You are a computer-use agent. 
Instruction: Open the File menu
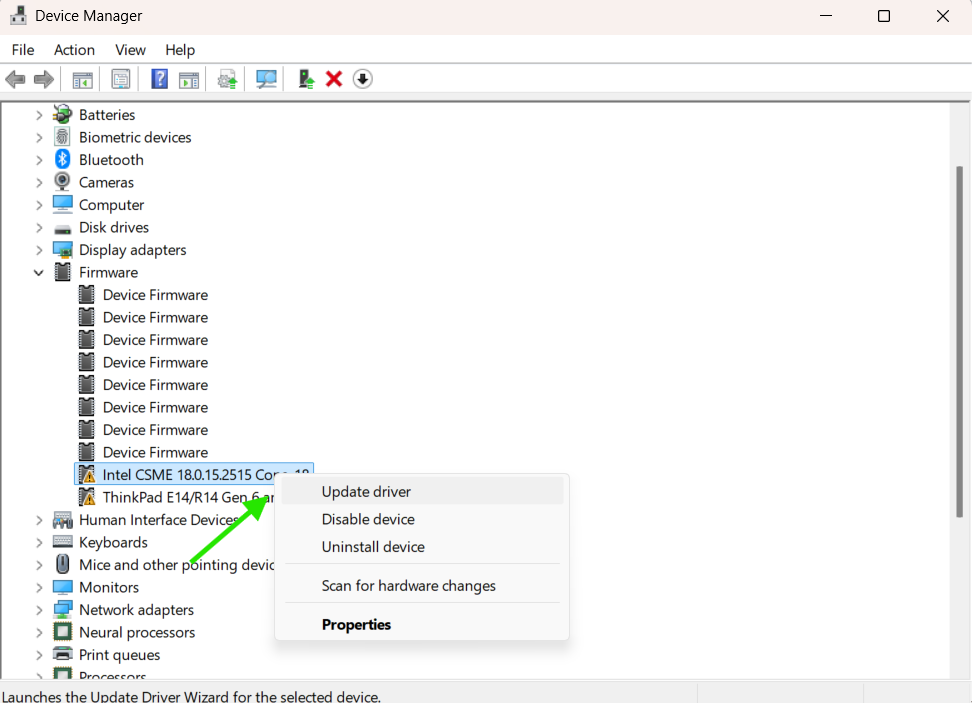click(x=23, y=50)
